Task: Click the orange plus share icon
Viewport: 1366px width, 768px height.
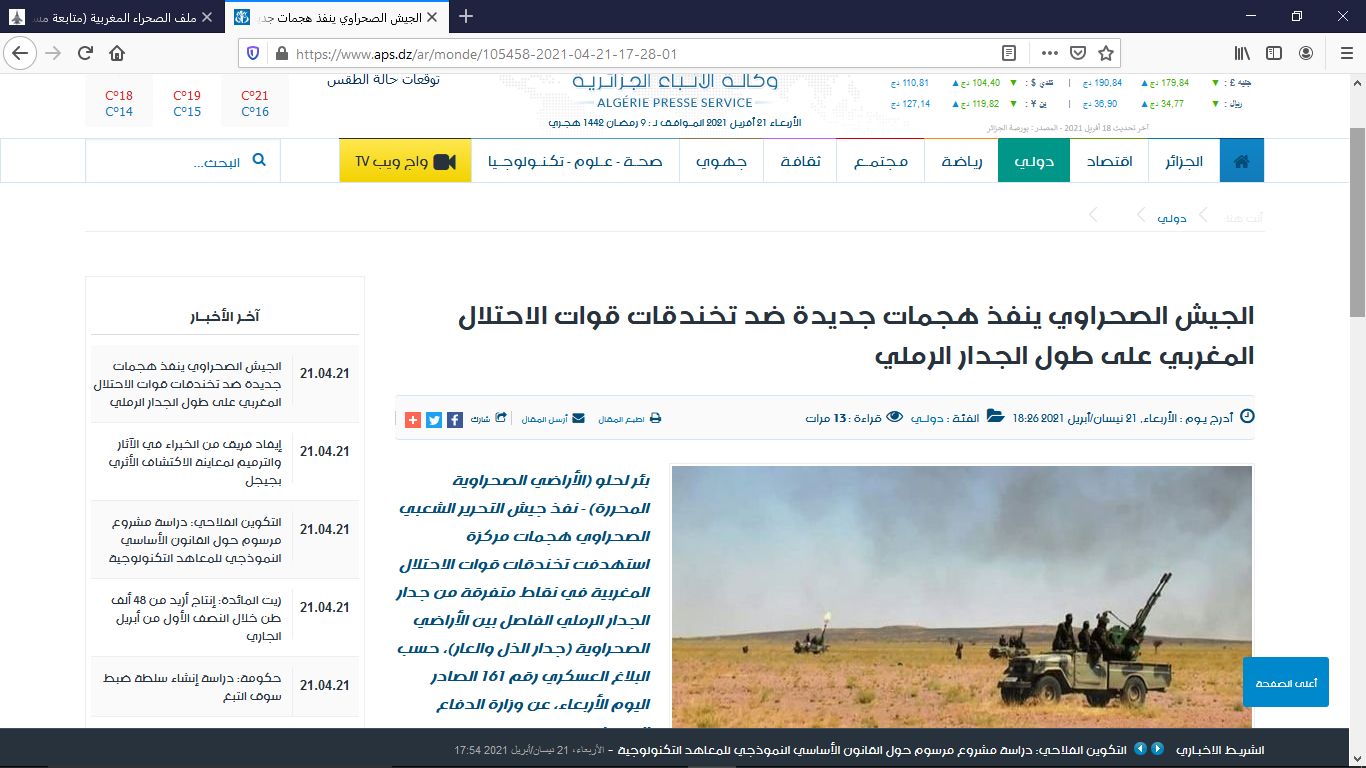Action: (x=413, y=420)
